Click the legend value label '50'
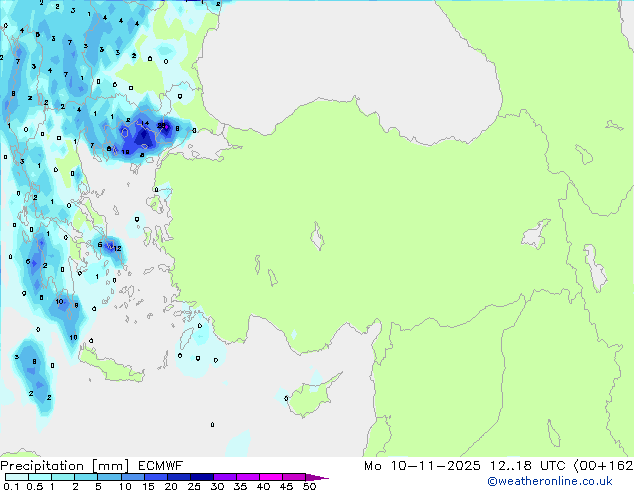 click(309, 486)
